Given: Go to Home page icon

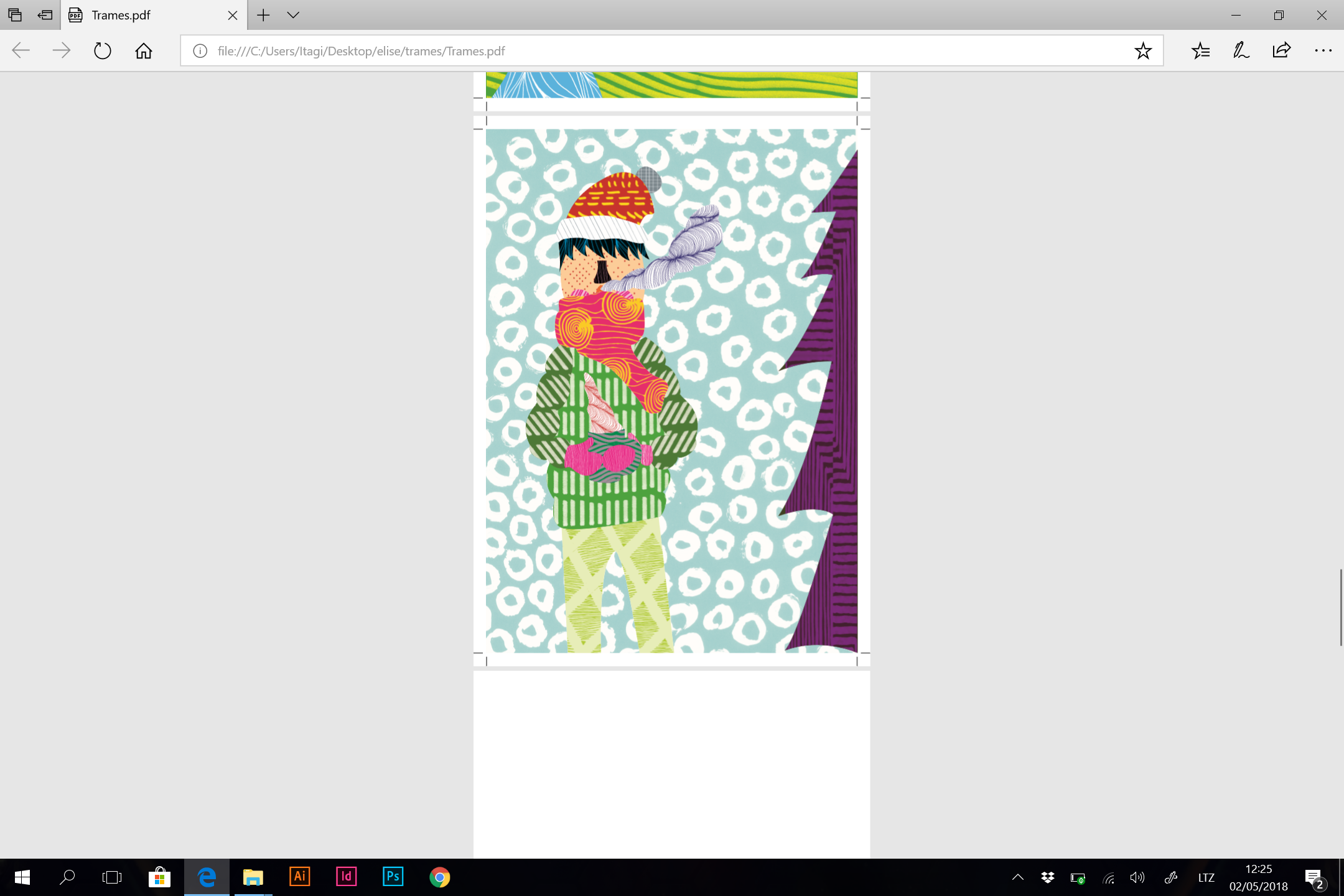Looking at the screenshot, I should [144, 51].
